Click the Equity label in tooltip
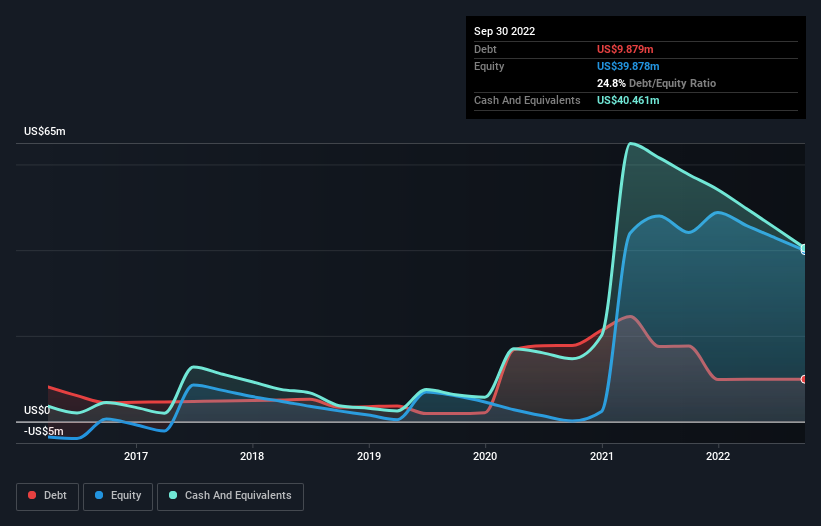The height and width of the screenshot is (526, 821). 489,66
